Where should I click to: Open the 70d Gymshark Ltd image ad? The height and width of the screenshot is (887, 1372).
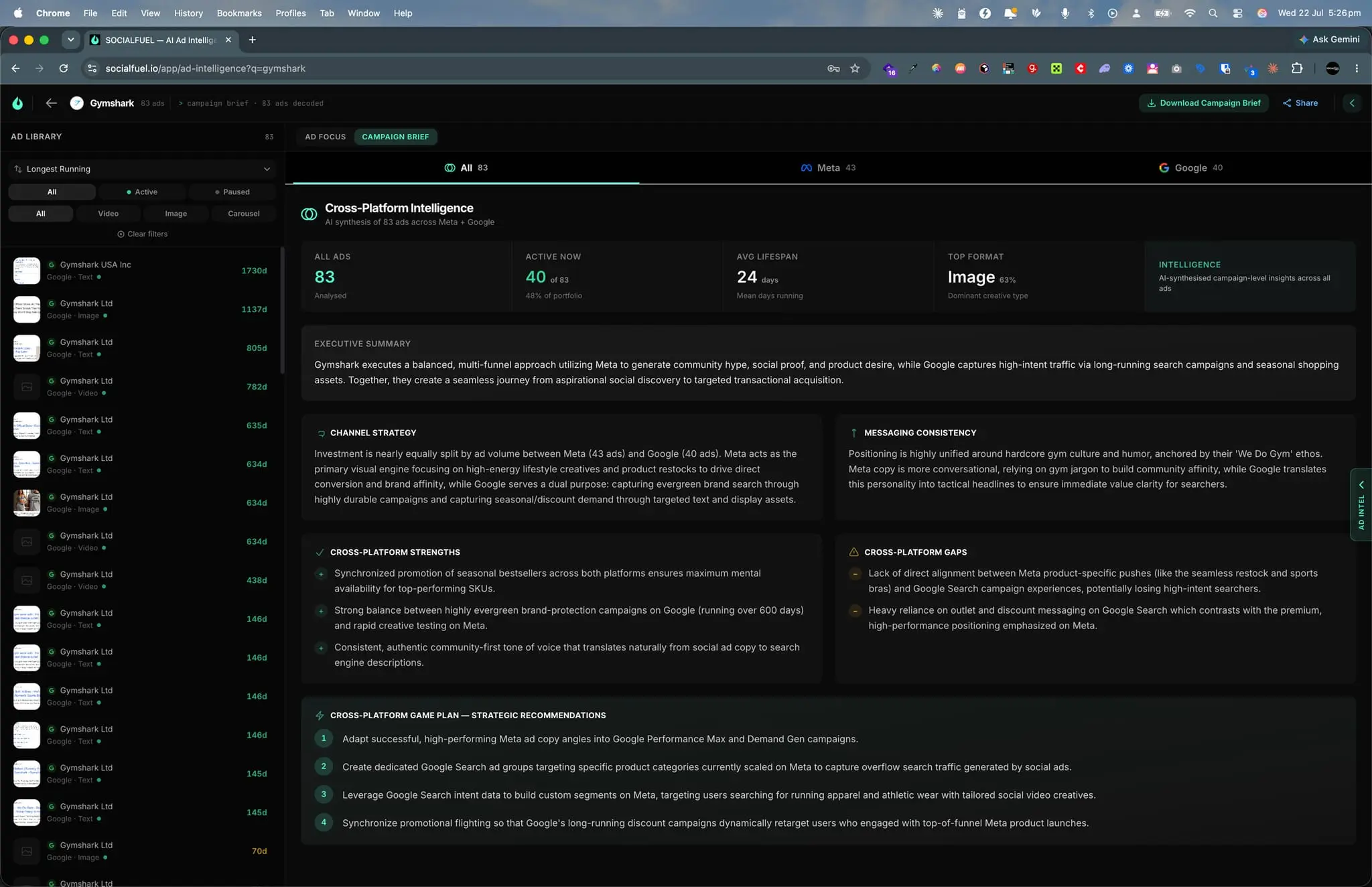141,851
